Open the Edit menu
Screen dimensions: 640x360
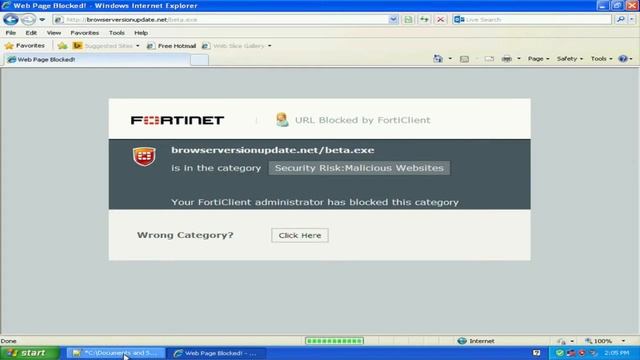(x=31, y=33)
